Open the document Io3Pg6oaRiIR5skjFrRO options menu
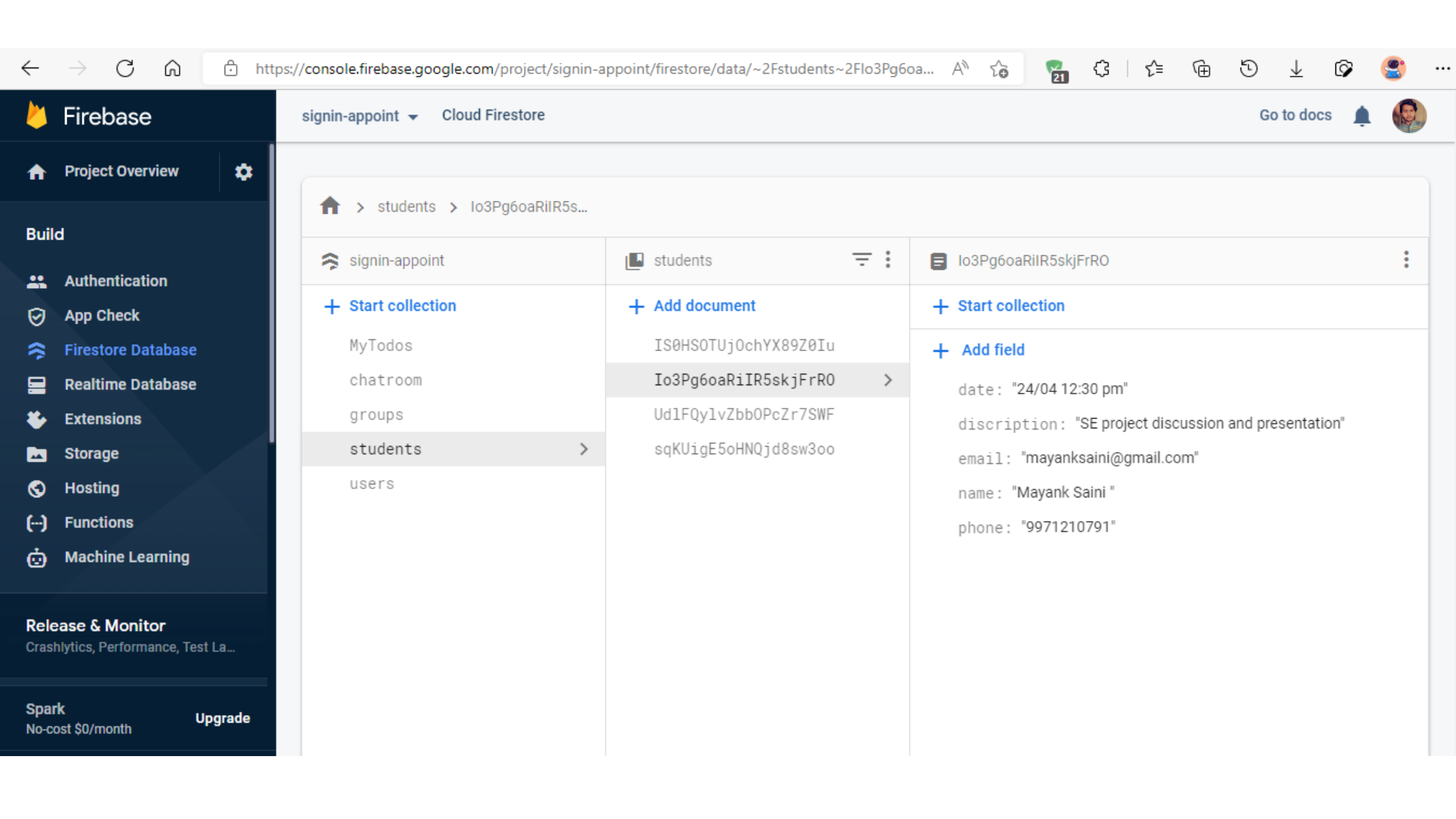The image size is (1456, 819). (1407, 259)
